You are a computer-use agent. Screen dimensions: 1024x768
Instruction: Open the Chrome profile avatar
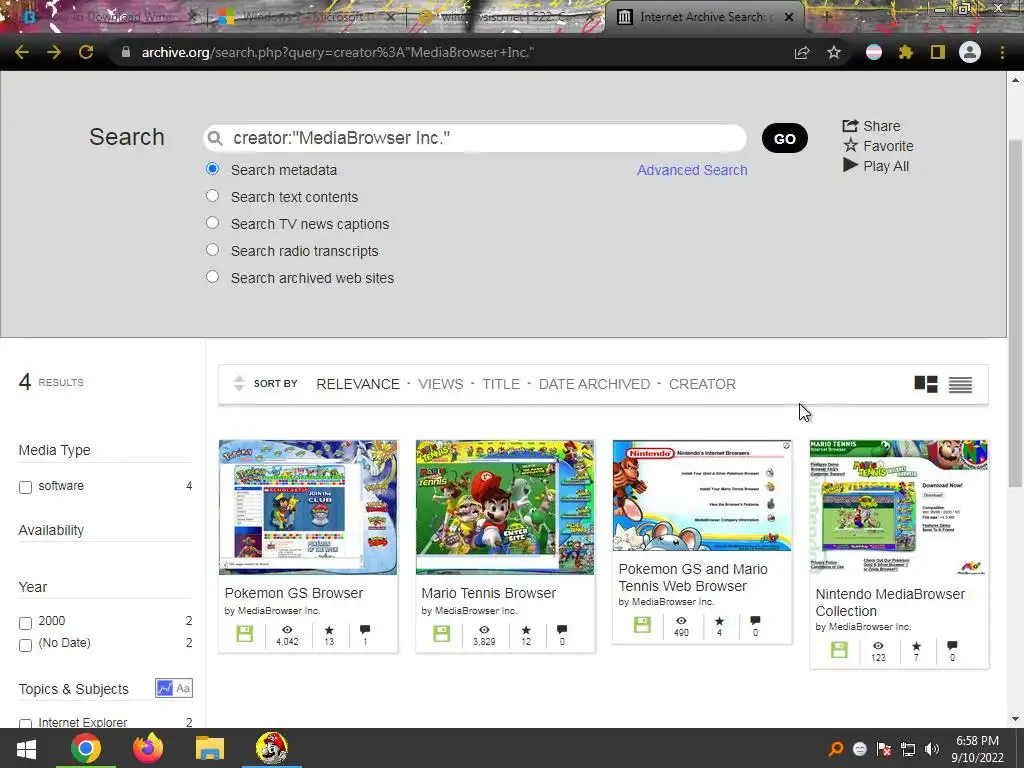(x=970, y=52)
